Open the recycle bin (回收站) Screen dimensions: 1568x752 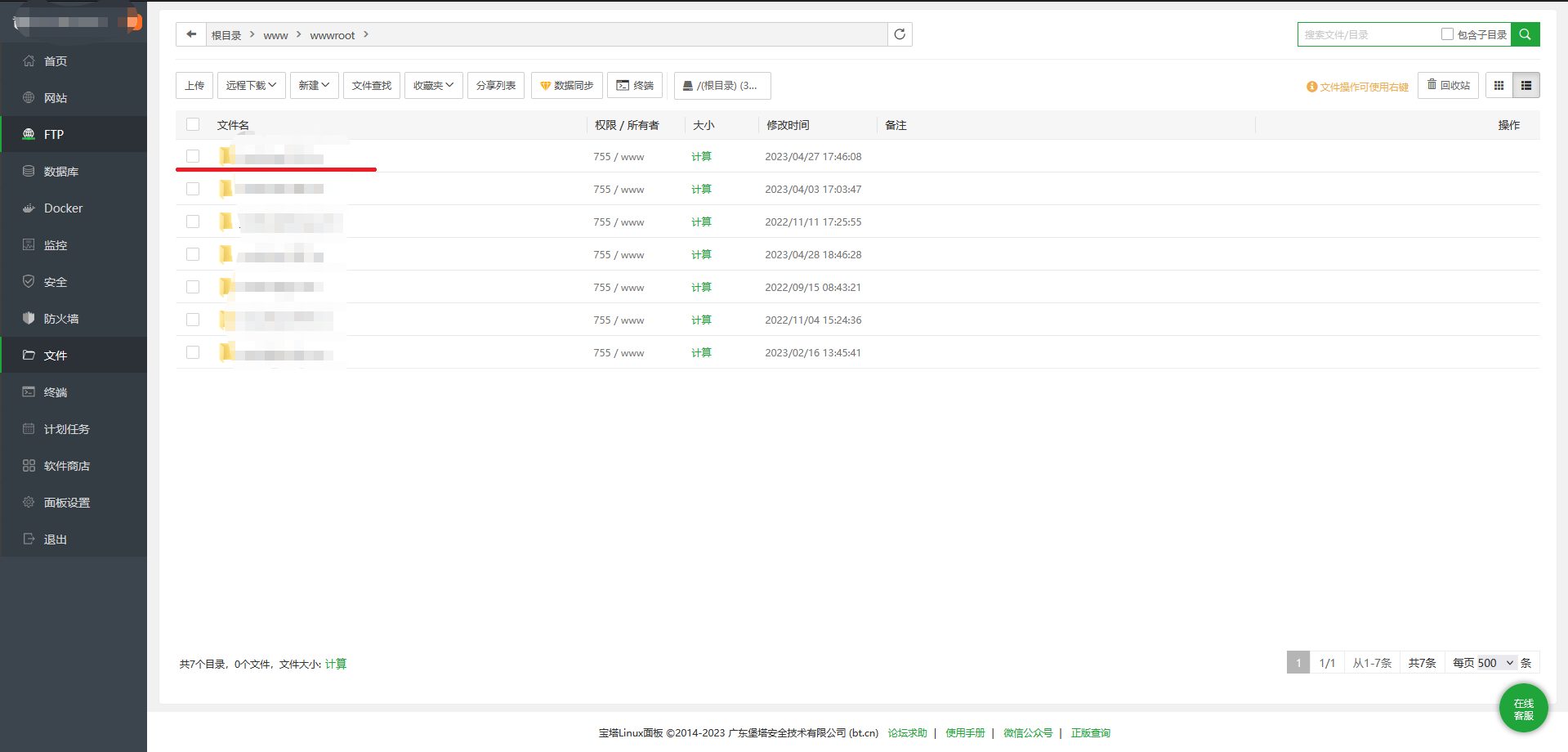tap(1448, 85)
